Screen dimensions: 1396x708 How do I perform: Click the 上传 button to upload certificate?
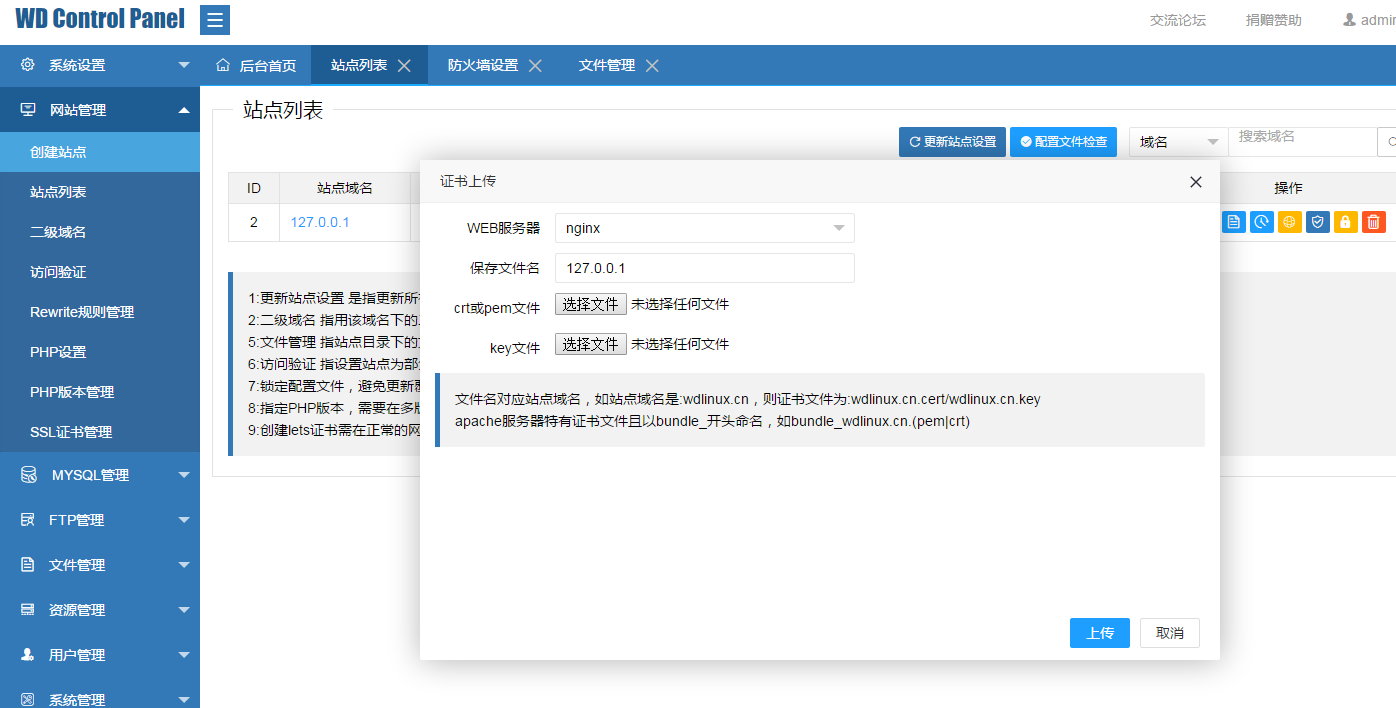click(x=1099, y=633)
